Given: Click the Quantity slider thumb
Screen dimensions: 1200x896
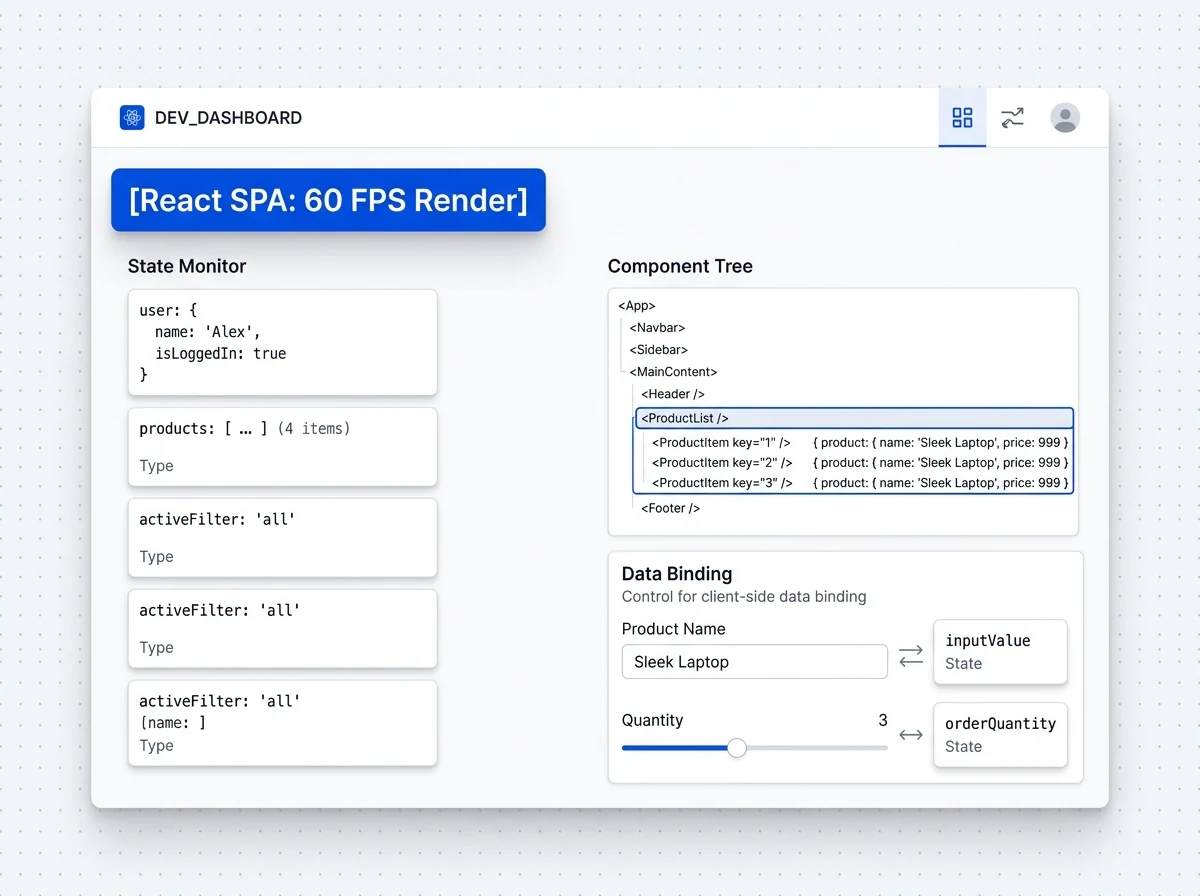Looking at the screenshot, I should 737,748.
